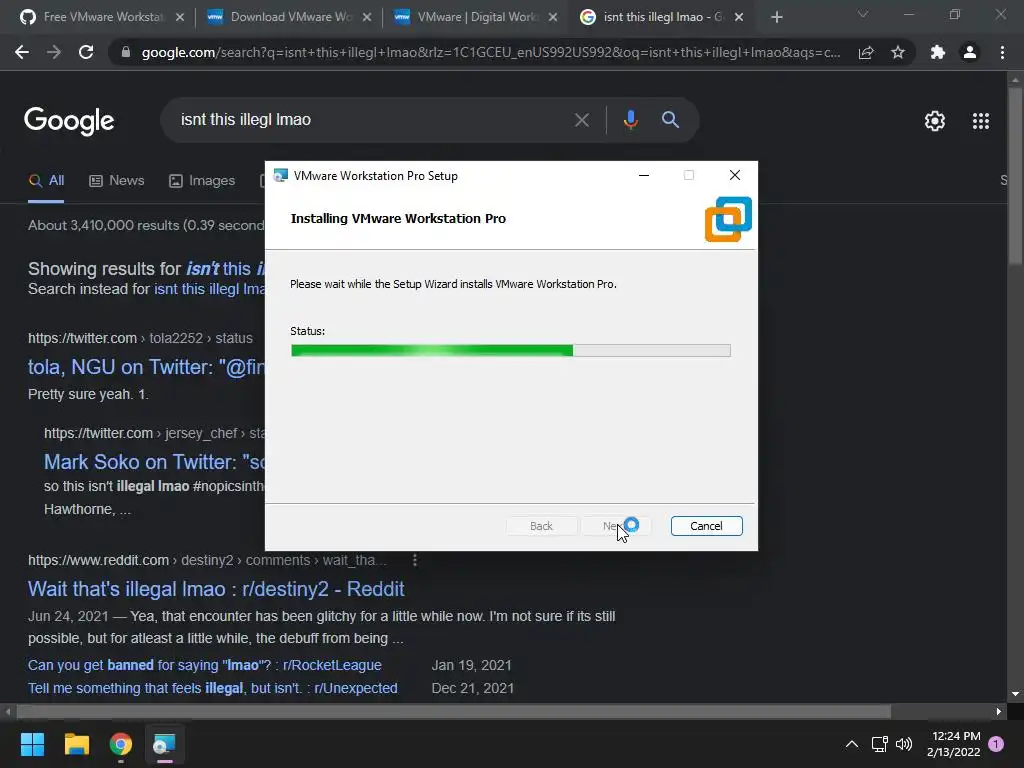The image size is (1024, 768).
Task: Open Chrome's three-dot menu
Action: (1002, 52)
